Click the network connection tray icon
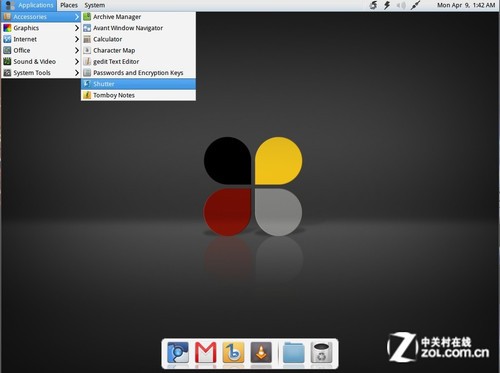The height and width of the screenshot is (373, 500). point(415,5)
